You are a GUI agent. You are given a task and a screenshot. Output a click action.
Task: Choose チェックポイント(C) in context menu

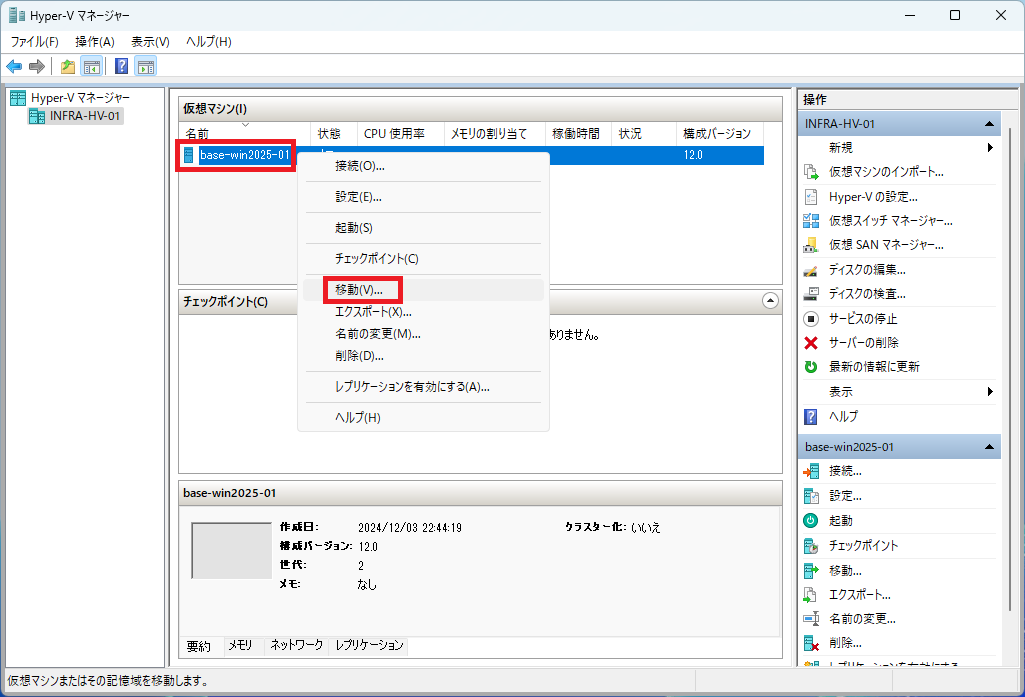(424, 259)
